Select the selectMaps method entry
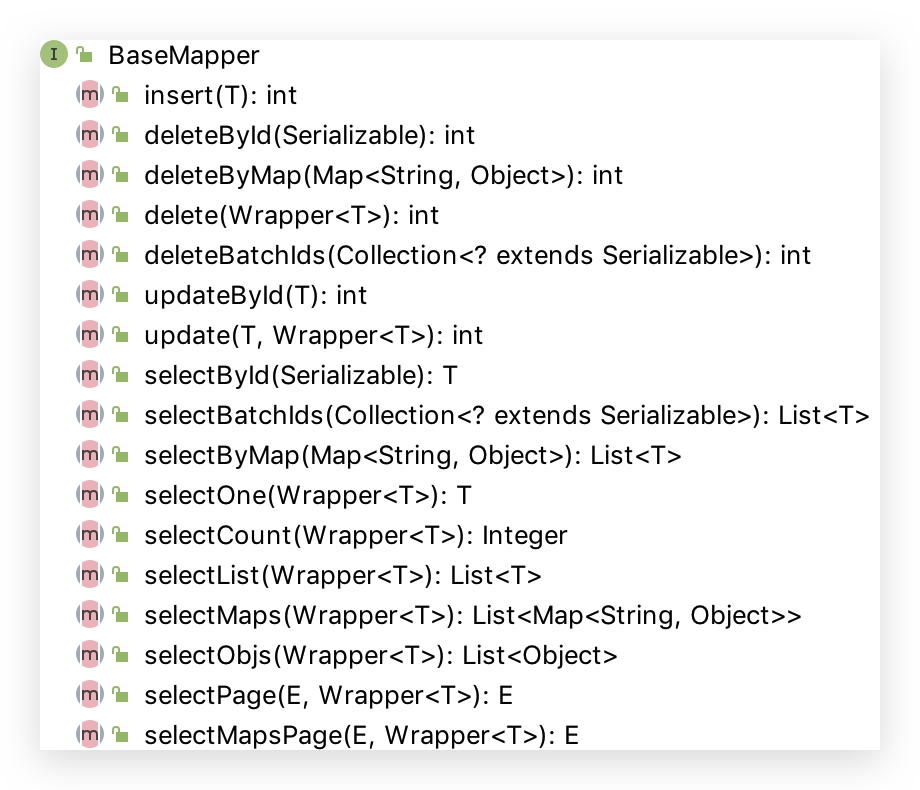The height and width of the screenshot is (790, 920). (x=472, y=615)
